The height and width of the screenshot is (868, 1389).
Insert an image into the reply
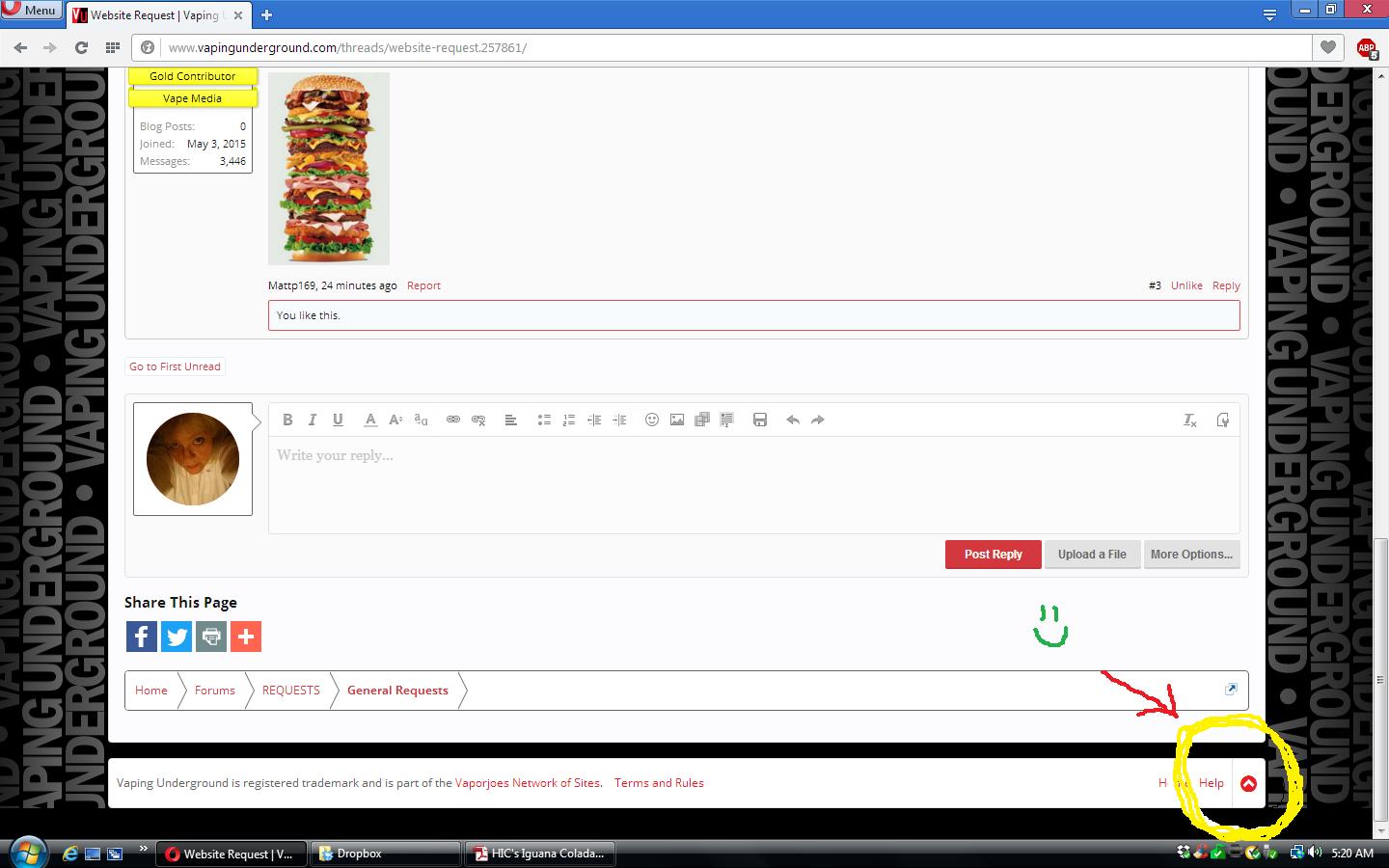[x=677, y=420]
